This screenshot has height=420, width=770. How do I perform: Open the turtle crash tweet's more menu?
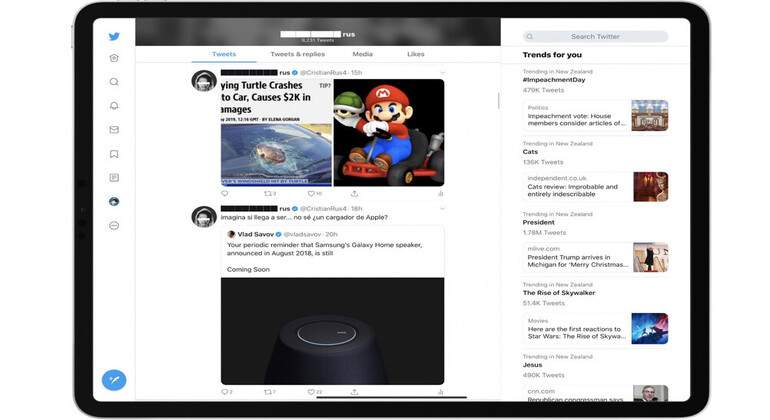tap(442, 73)
